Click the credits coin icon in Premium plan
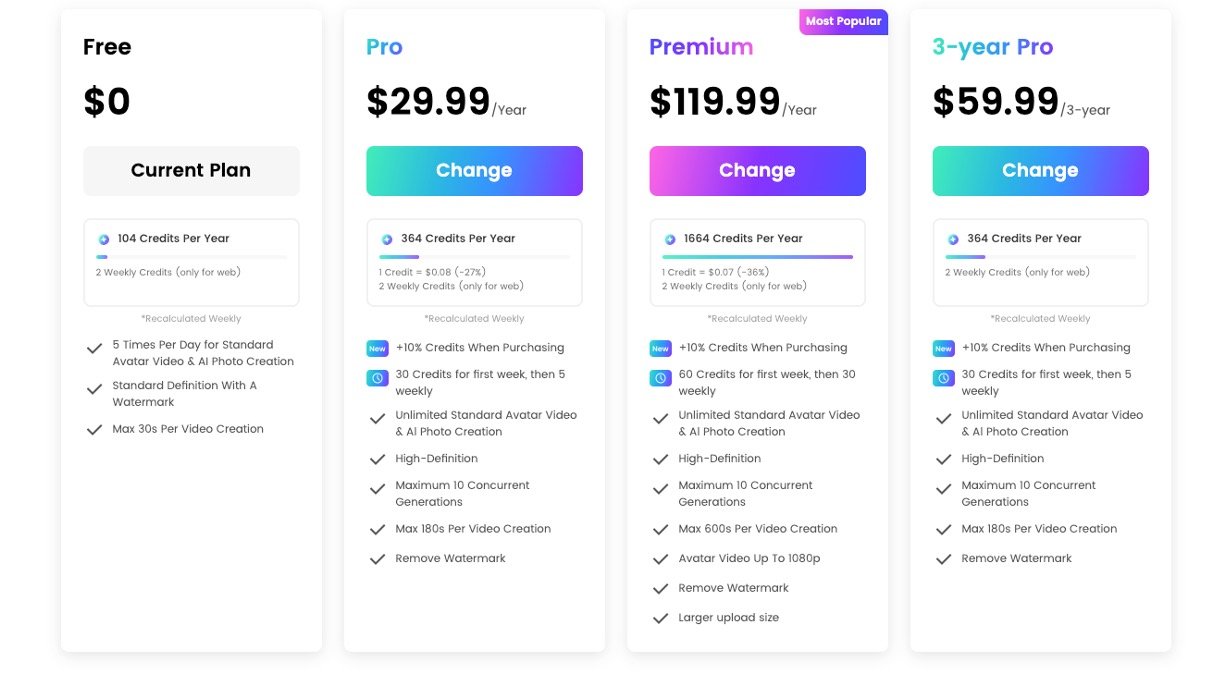This screenshot has height=674, width=1226. 670,239
